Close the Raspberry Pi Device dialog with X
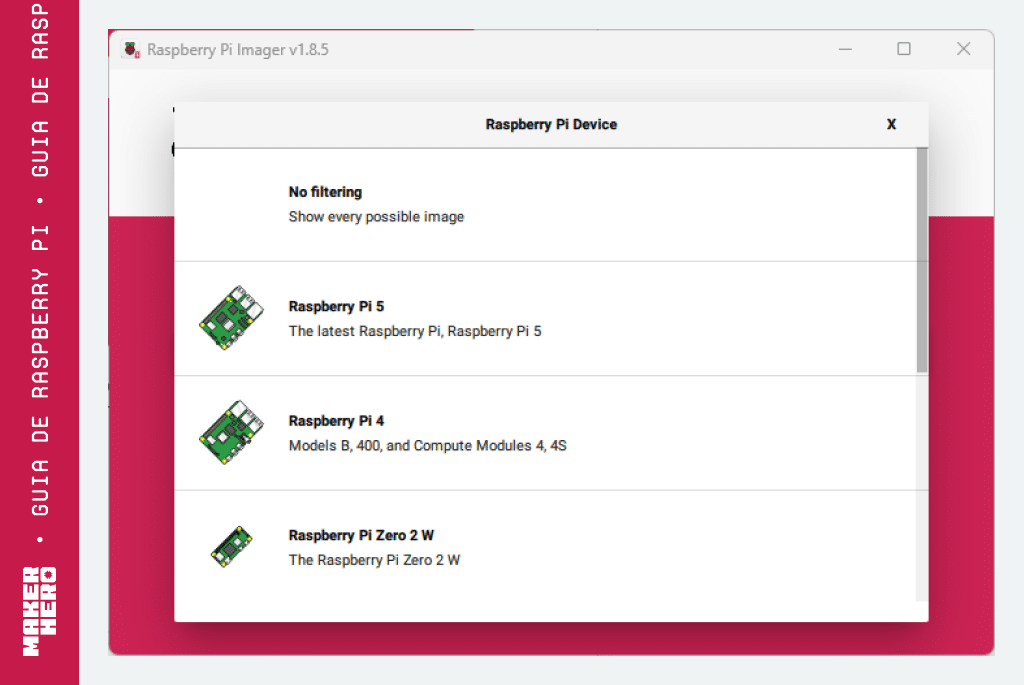Screen dimensions: 1024x685 [x=891, y=124]
